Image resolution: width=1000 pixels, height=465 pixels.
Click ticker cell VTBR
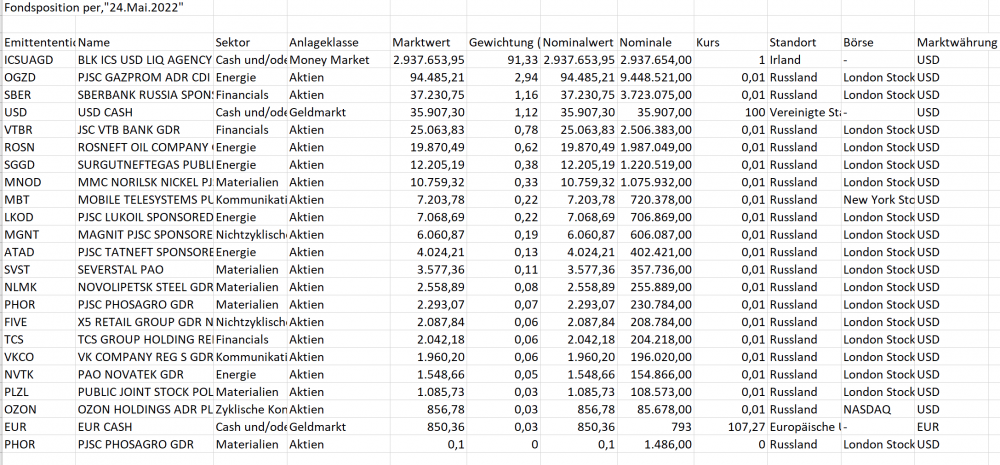(x=39, y=130)
